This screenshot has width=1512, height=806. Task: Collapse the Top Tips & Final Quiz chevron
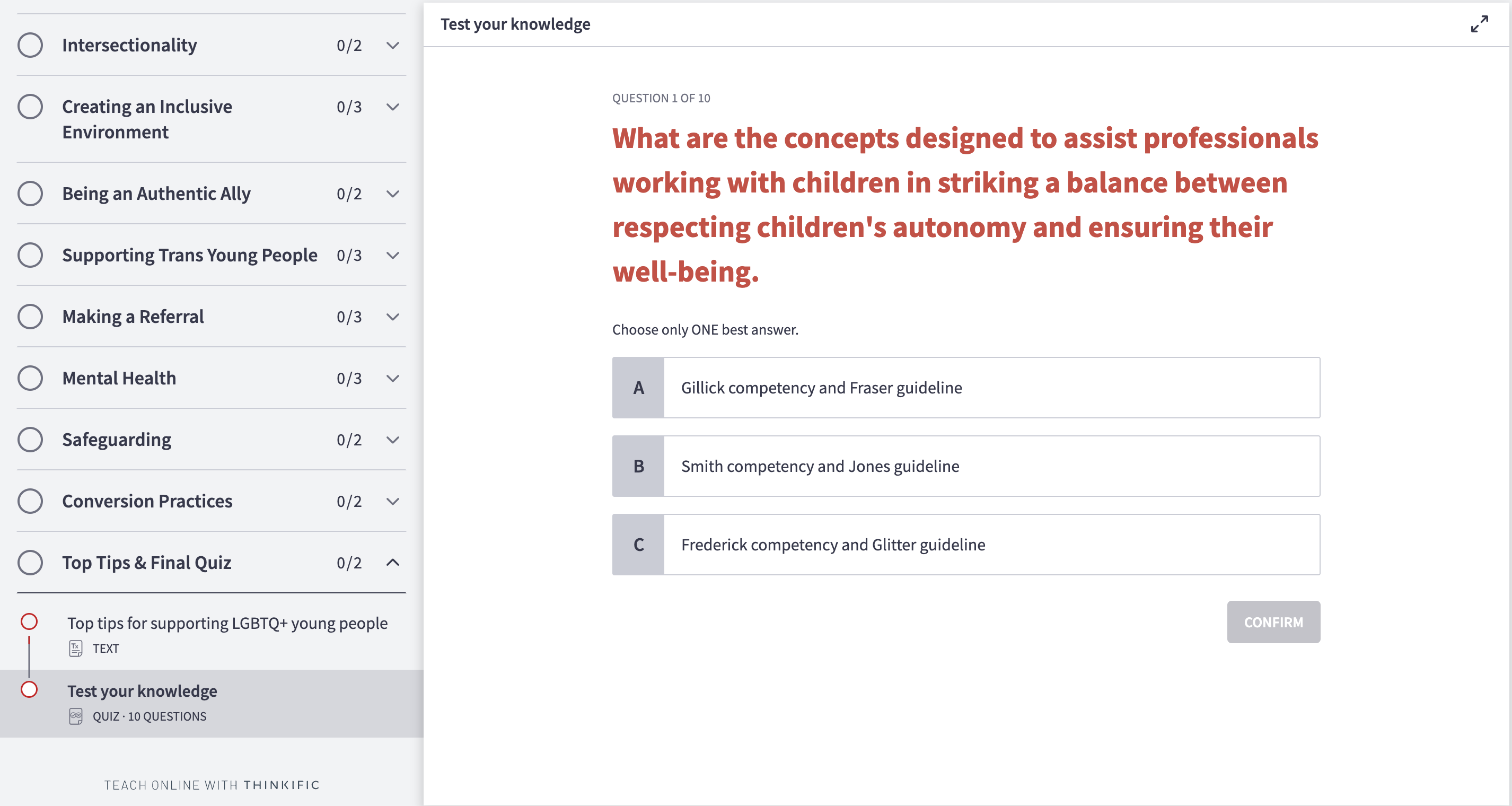[x=393, y=563]
